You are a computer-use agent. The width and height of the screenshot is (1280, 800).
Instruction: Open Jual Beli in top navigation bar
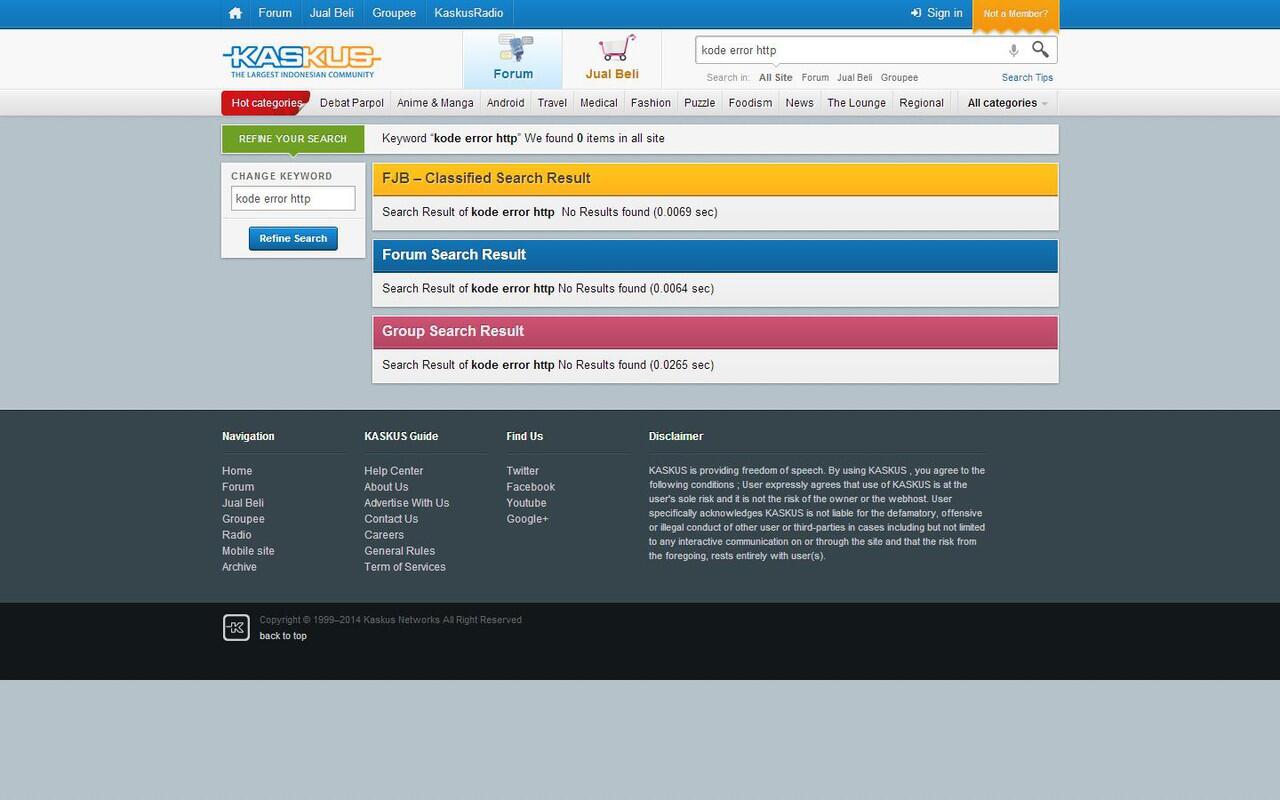coord(332,13)
